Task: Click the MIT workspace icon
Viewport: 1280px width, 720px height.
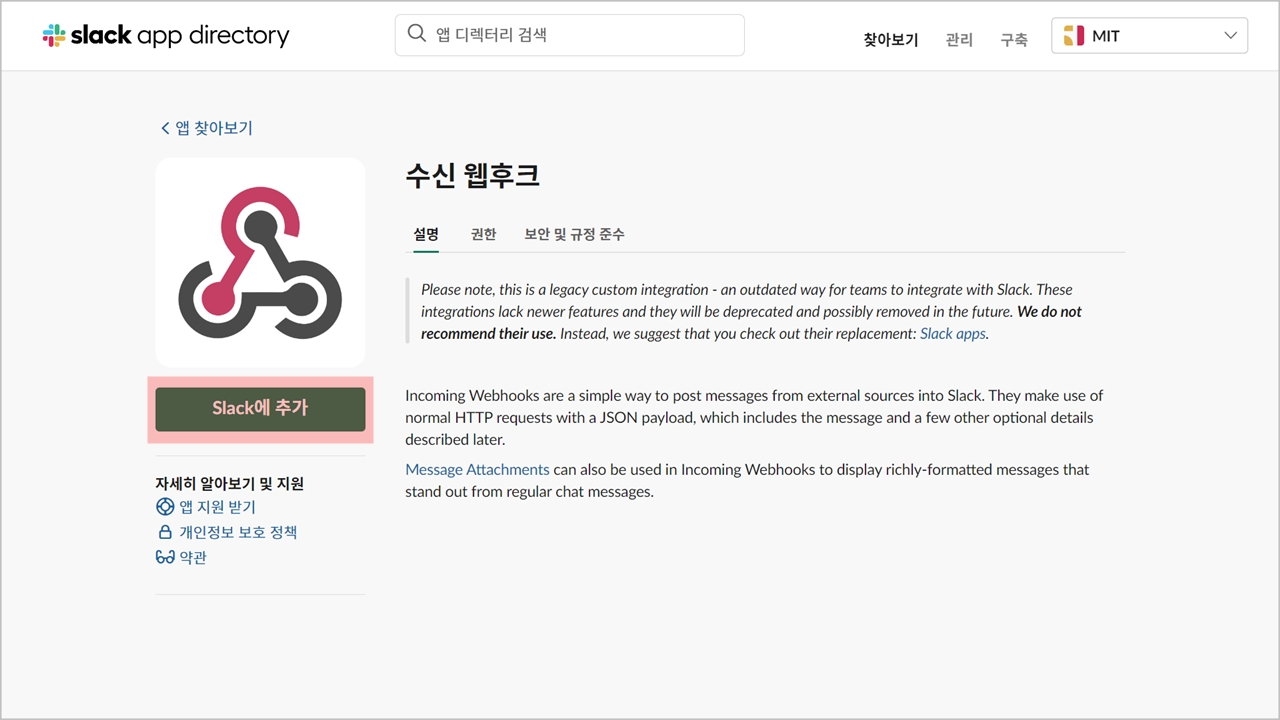Action: (1074, 36)
